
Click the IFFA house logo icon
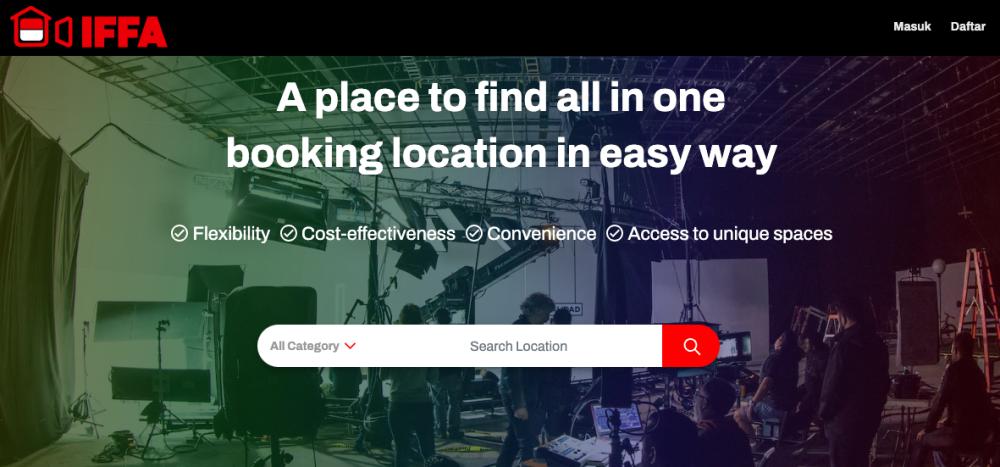[30, 27]
